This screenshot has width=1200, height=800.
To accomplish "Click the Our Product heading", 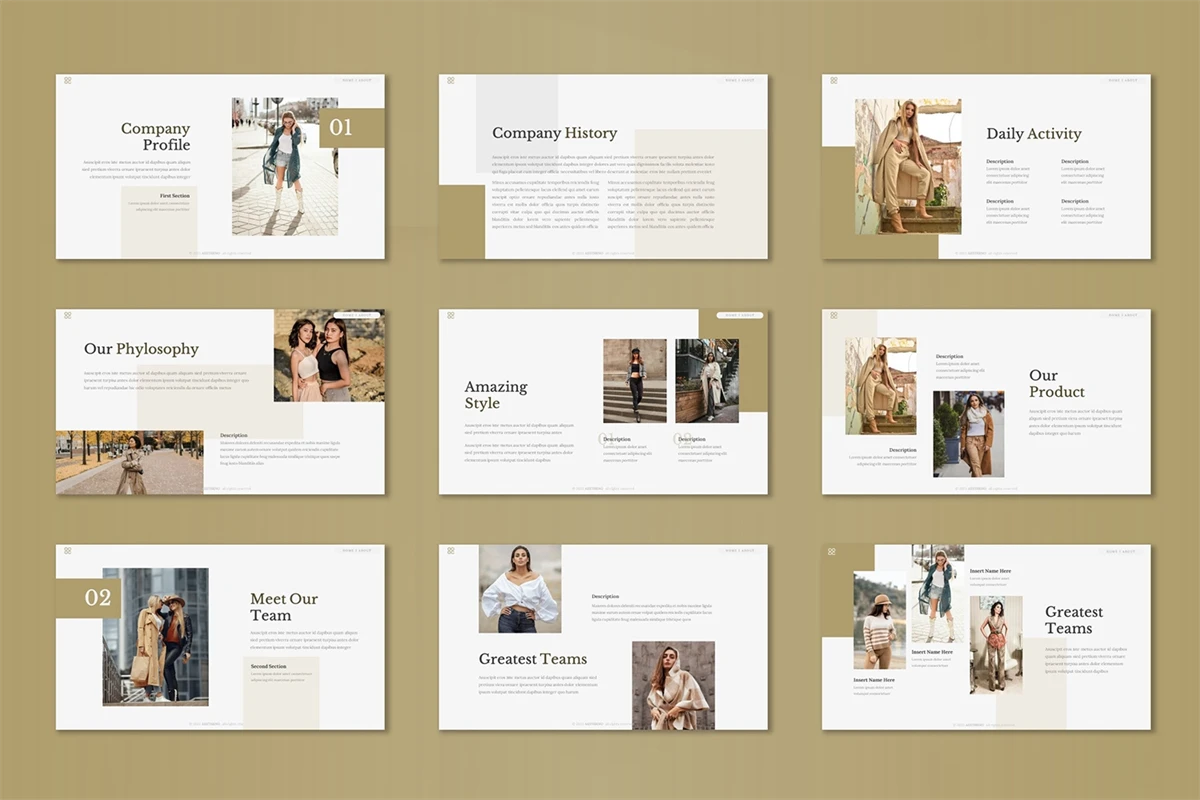I will pos(1056,384).
